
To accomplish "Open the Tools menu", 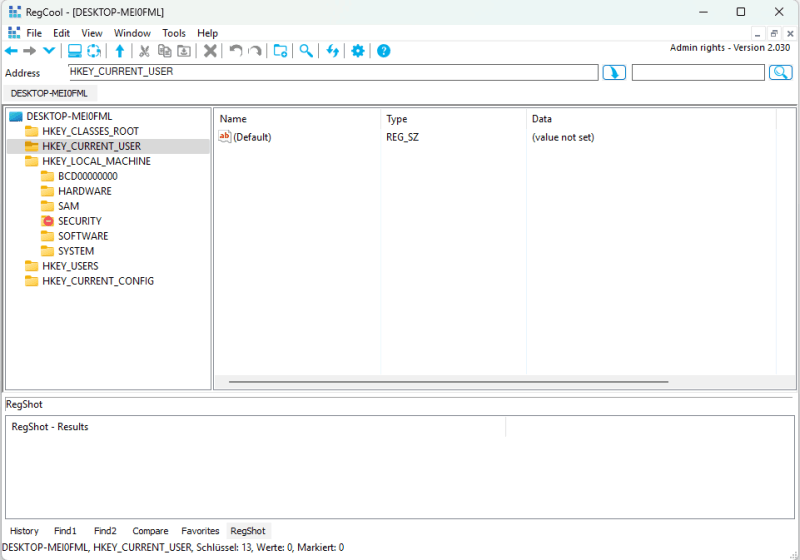I will pyautogui.click(x=174, y=33).
